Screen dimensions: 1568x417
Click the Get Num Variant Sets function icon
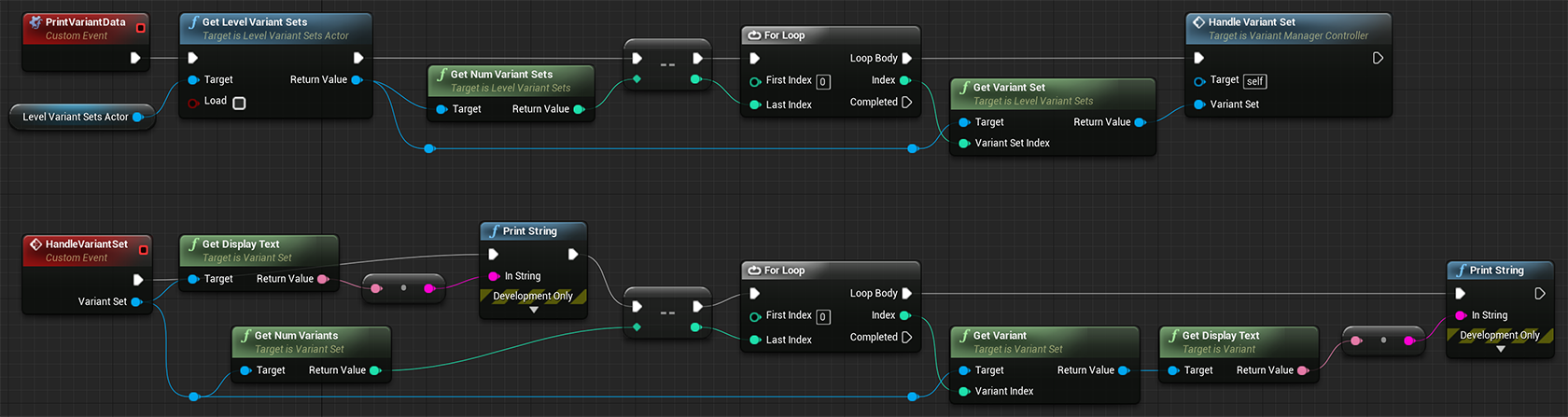(442, 74)
